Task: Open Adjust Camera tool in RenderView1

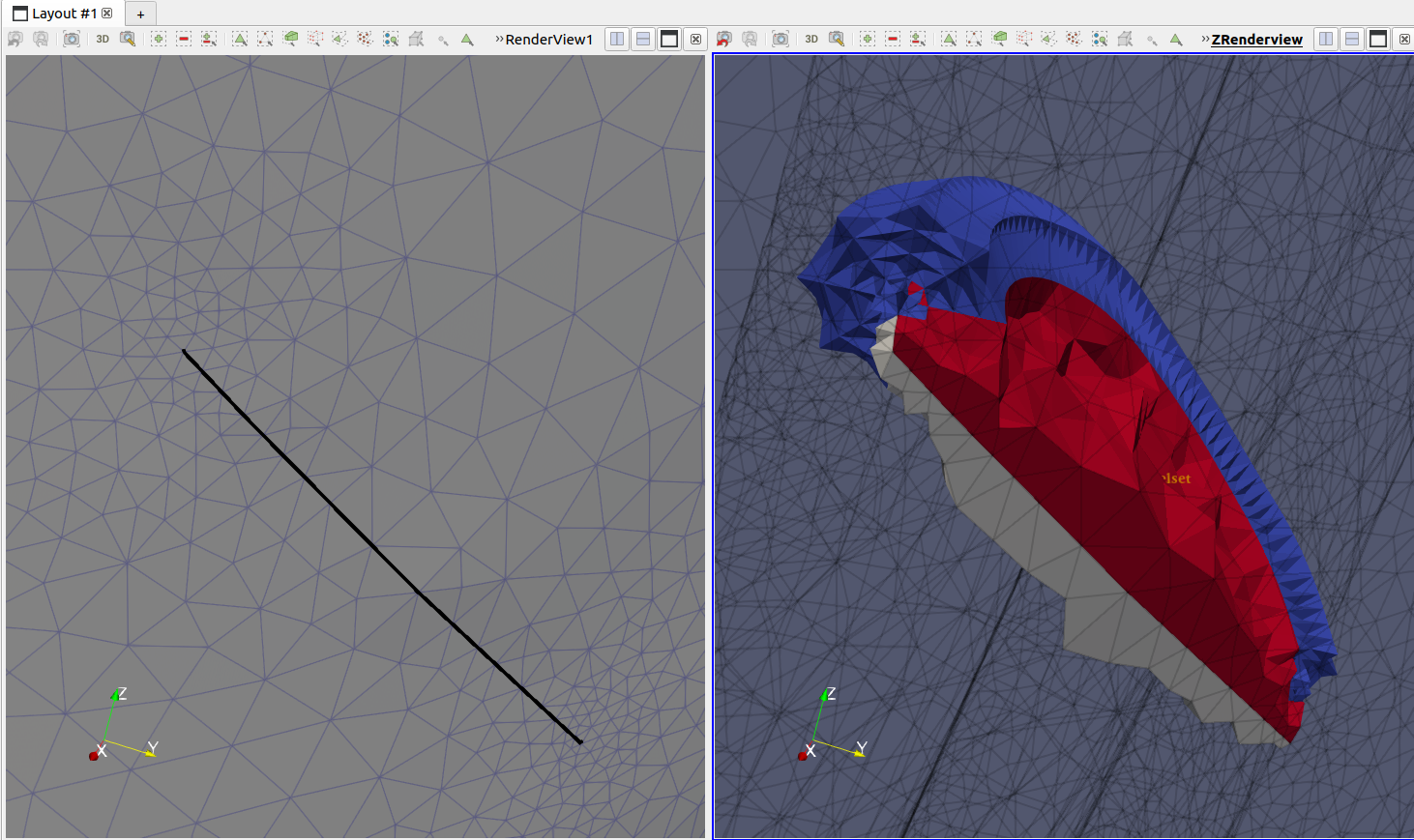Action: (128, 39)
